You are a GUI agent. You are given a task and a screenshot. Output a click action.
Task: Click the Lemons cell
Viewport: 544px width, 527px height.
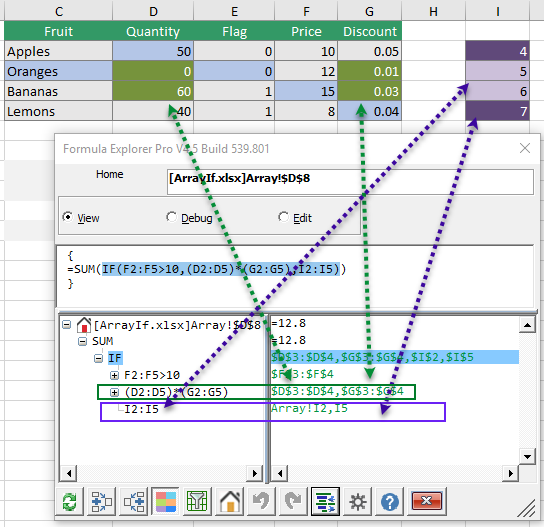click(x=59, y=111)
